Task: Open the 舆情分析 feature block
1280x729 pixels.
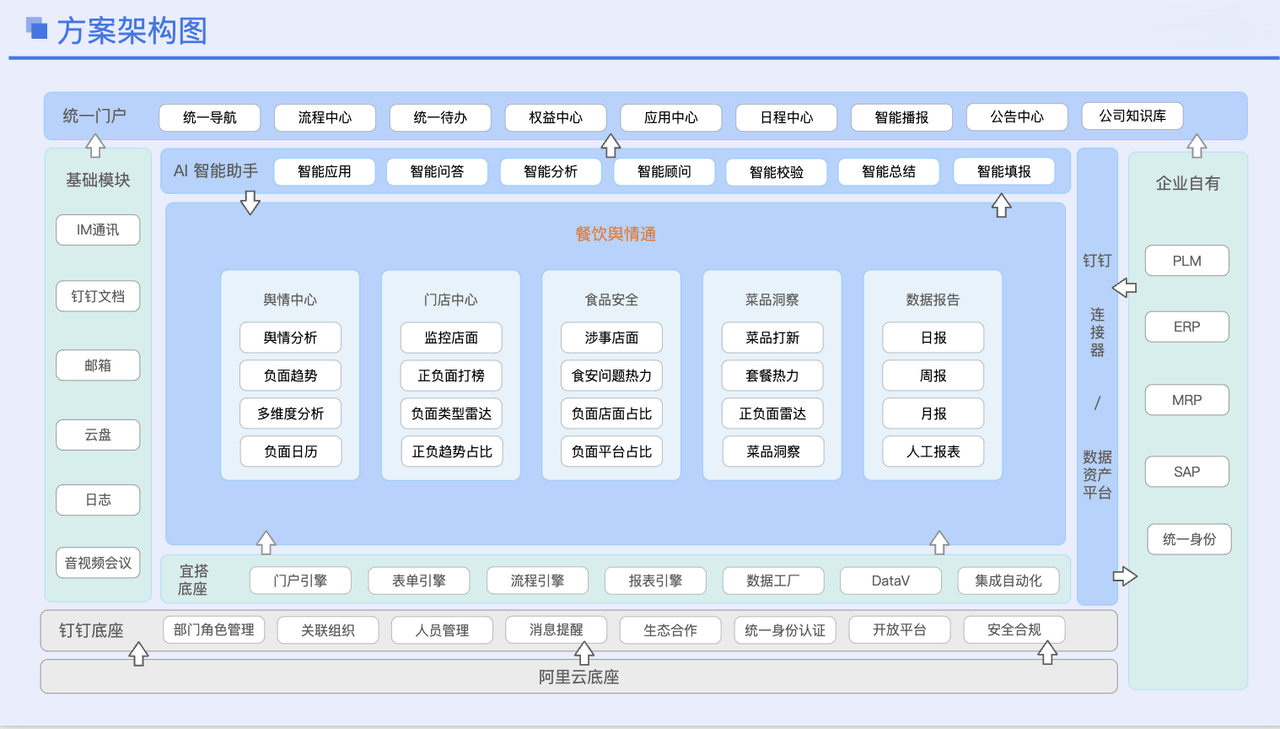Action: coord(290,337)
